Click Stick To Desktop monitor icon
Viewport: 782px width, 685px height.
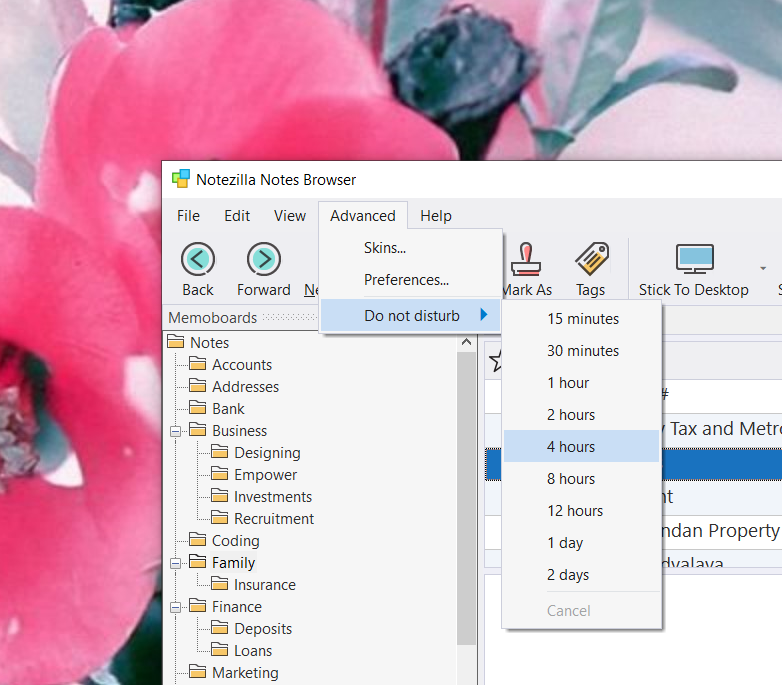(695, 259)
